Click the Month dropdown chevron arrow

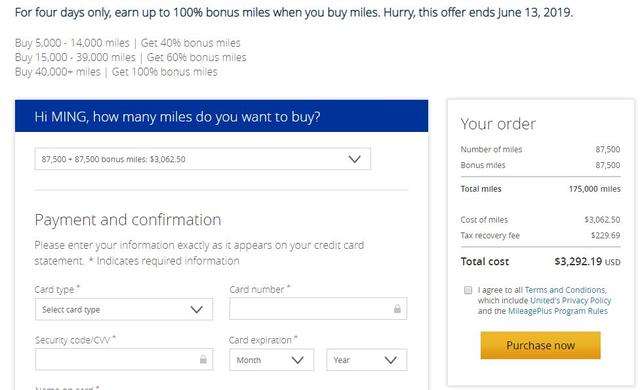pos(298,360)
